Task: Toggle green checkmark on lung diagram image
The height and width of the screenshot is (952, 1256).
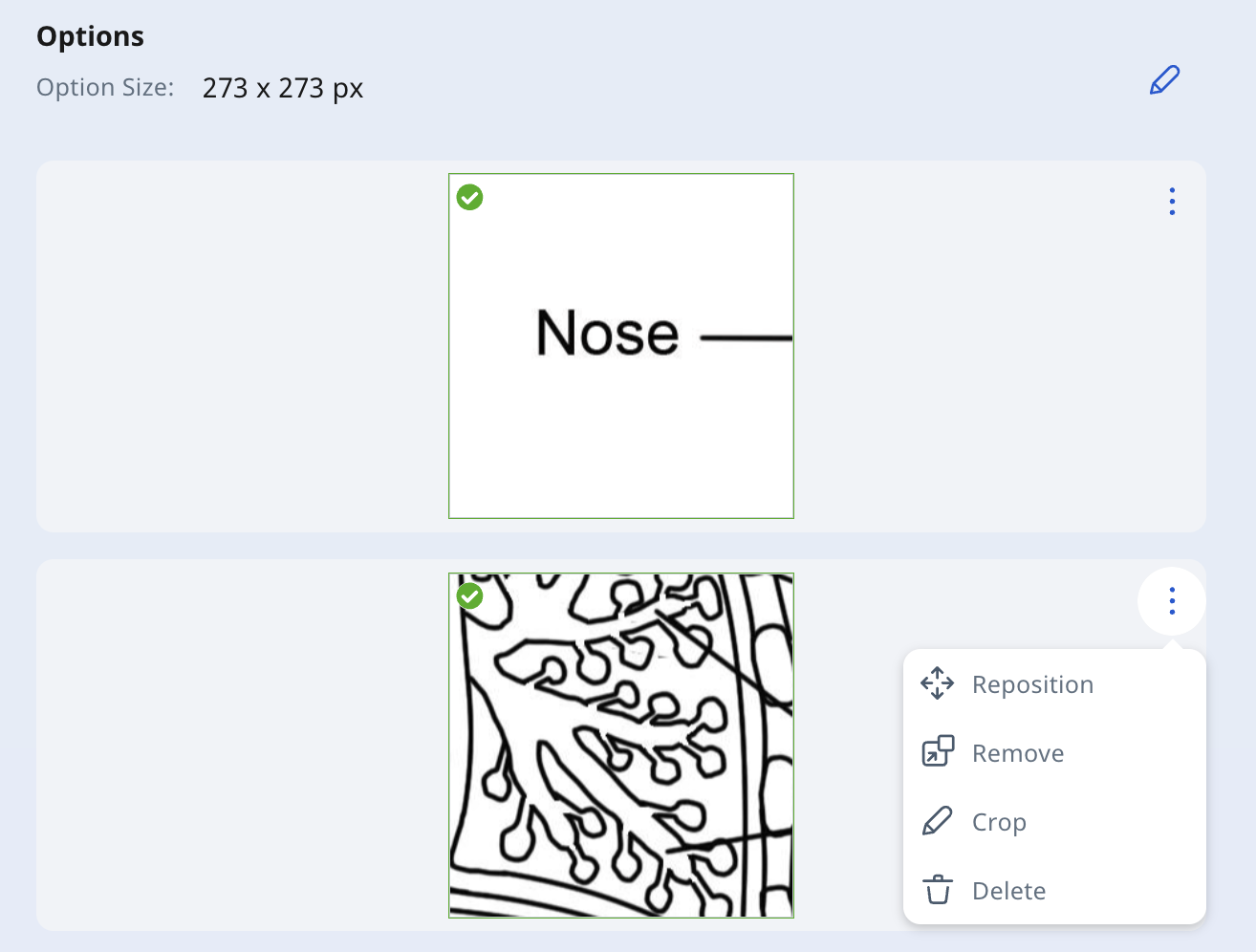Action: pos(469,595)
